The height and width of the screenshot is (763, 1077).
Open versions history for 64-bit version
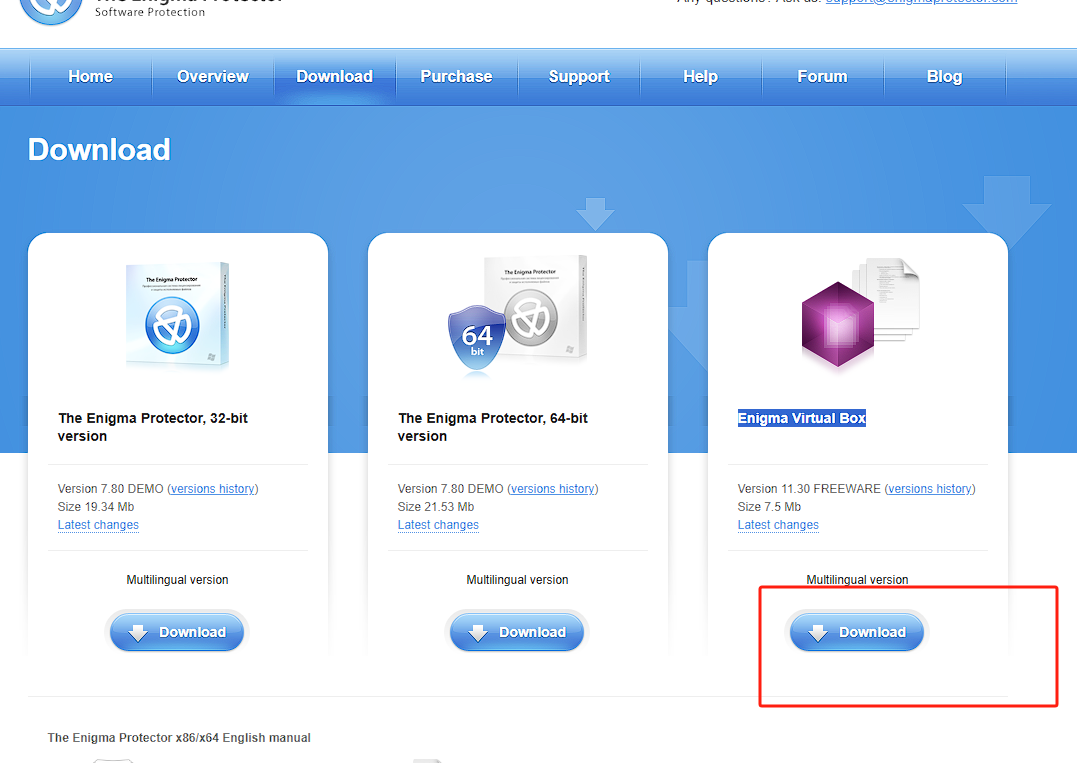coord(553,489)
